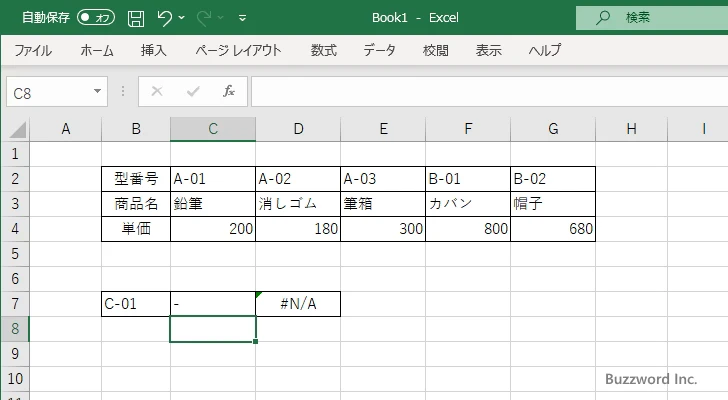Click cell with value 200

pos(213,229)
